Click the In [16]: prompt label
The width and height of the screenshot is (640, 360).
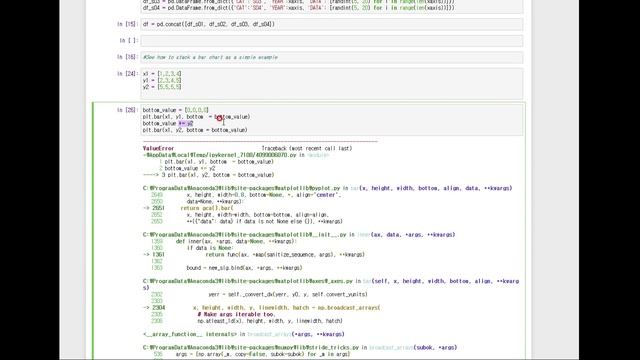[127, 57]
